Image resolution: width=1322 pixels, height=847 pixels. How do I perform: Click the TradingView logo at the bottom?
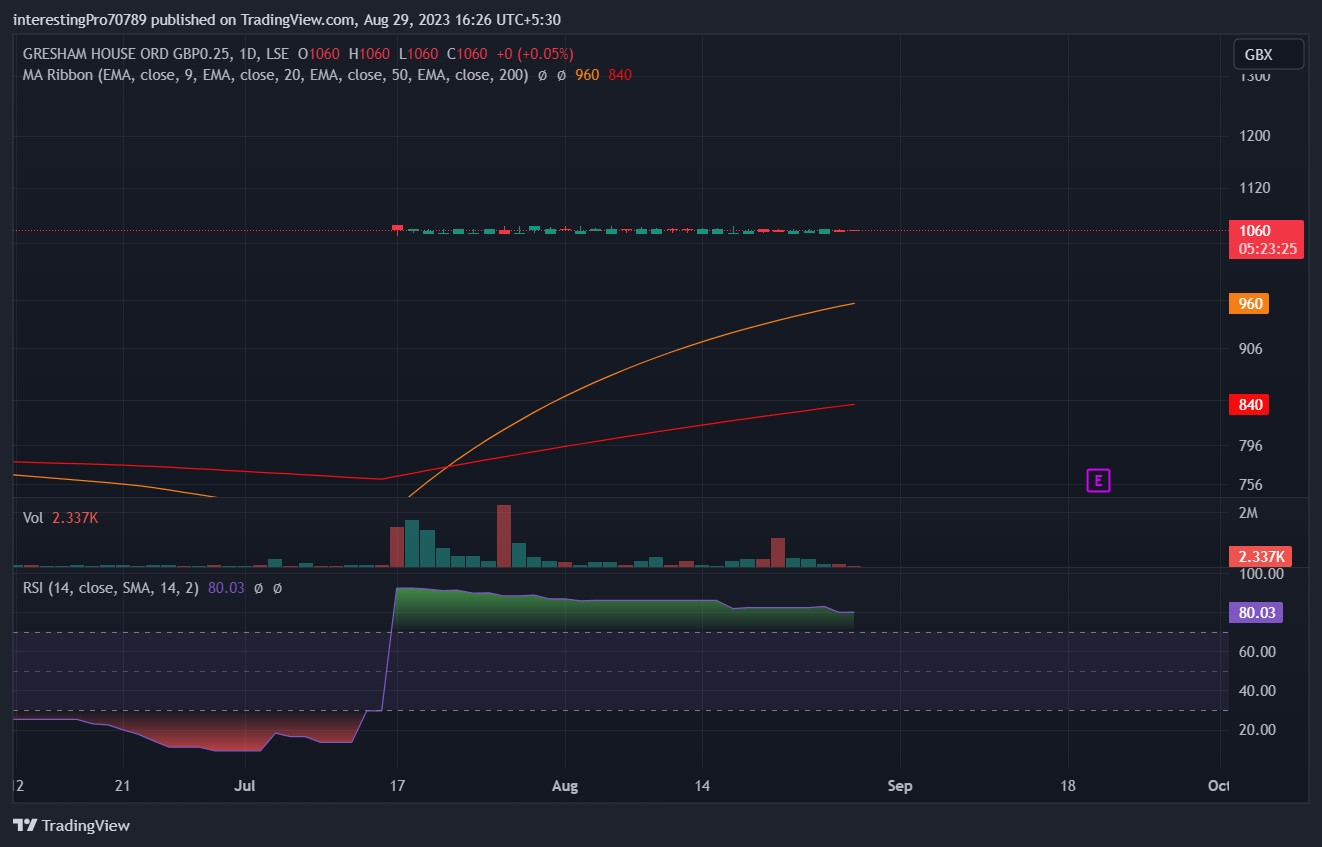(71, 826)
